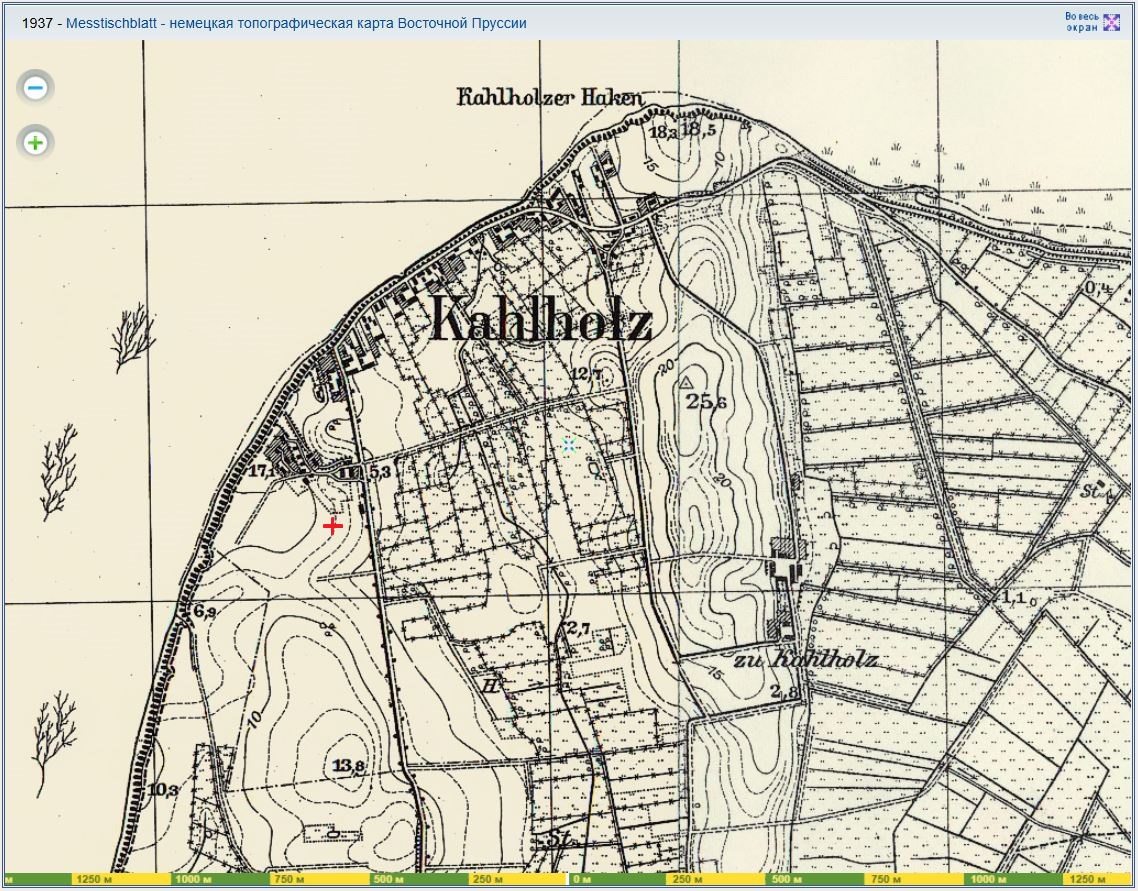Zoom in the map with plus button
1138x891 pixels.
(36, 143)
